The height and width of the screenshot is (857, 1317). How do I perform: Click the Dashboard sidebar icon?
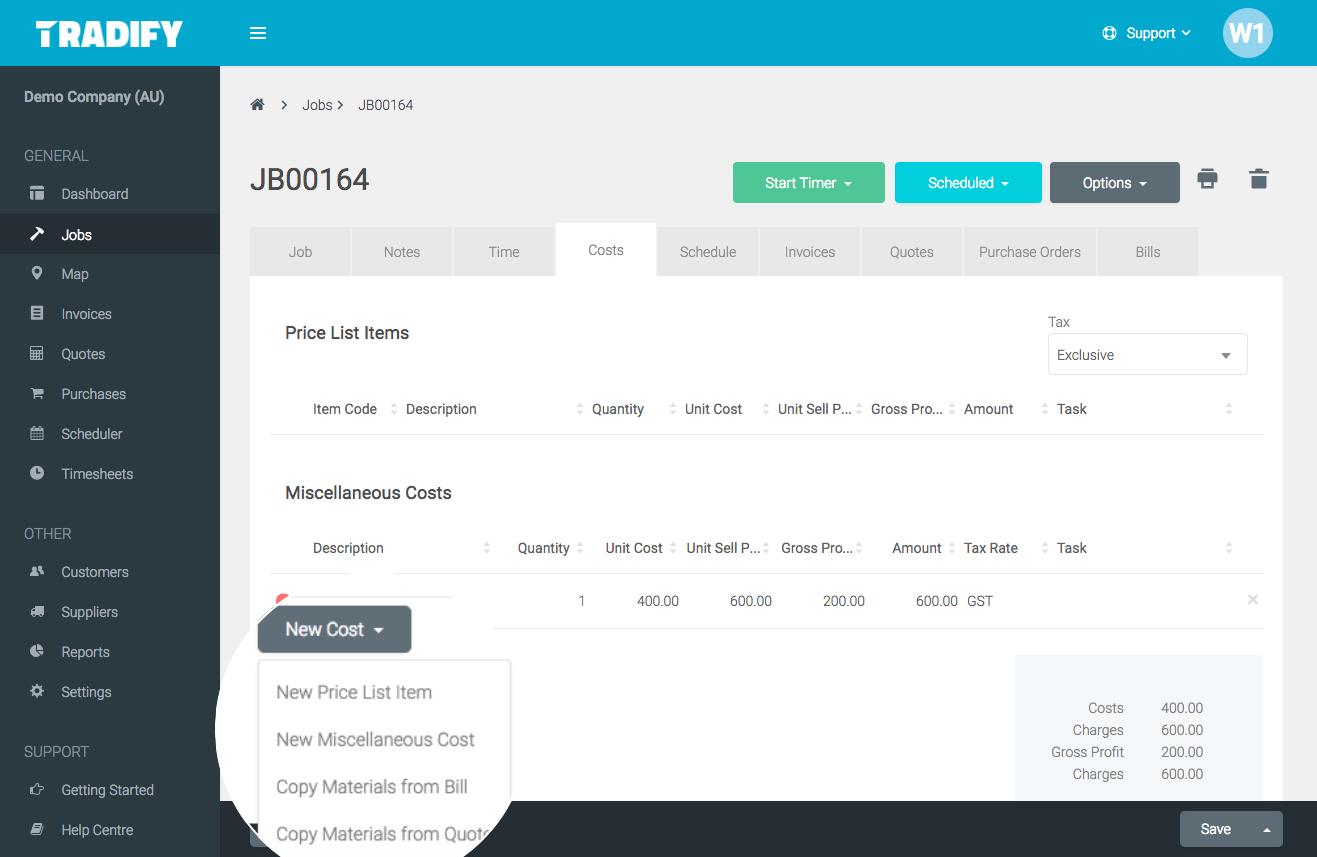coord(37,193)
